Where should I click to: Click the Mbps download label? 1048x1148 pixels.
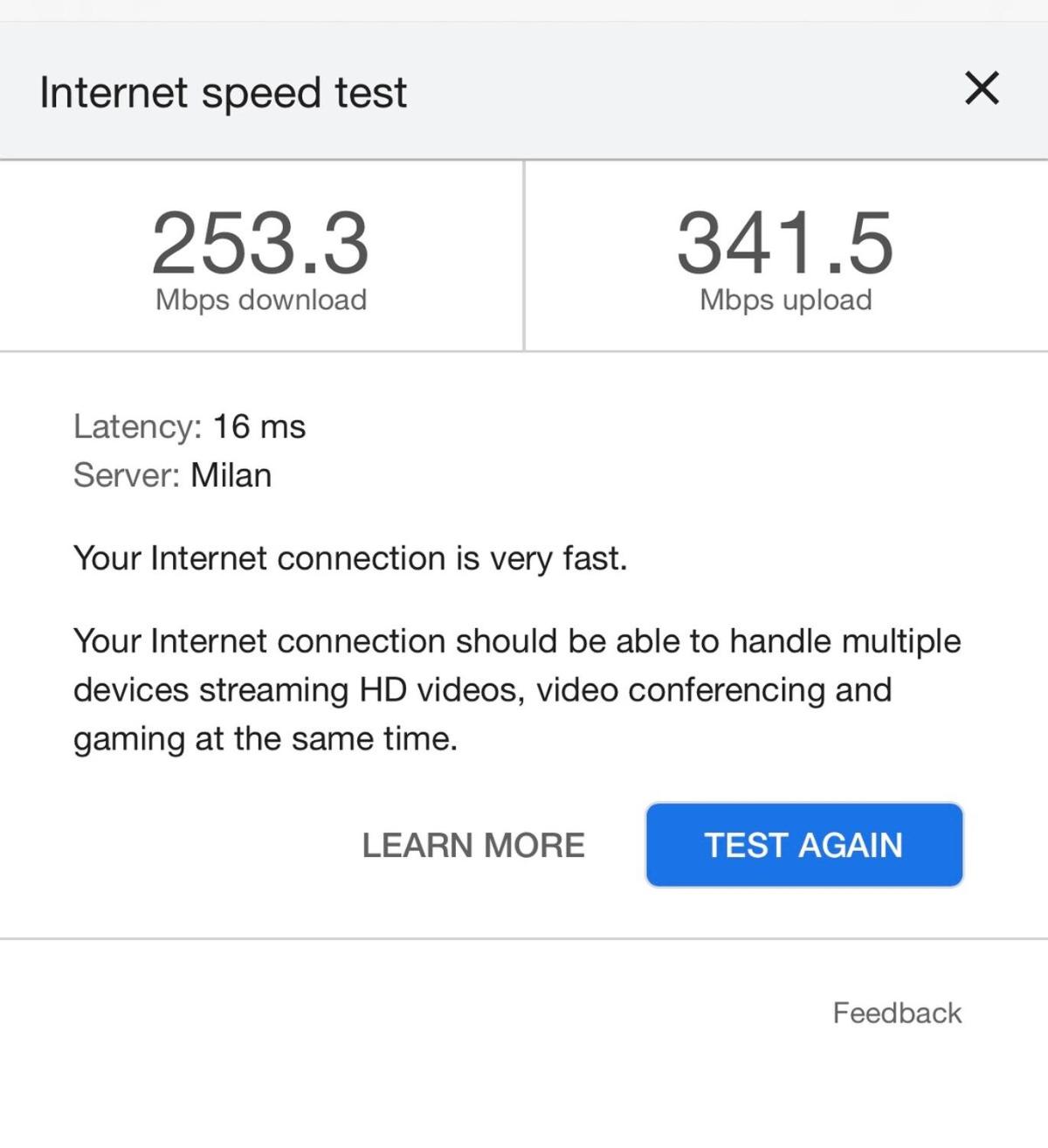260,300
